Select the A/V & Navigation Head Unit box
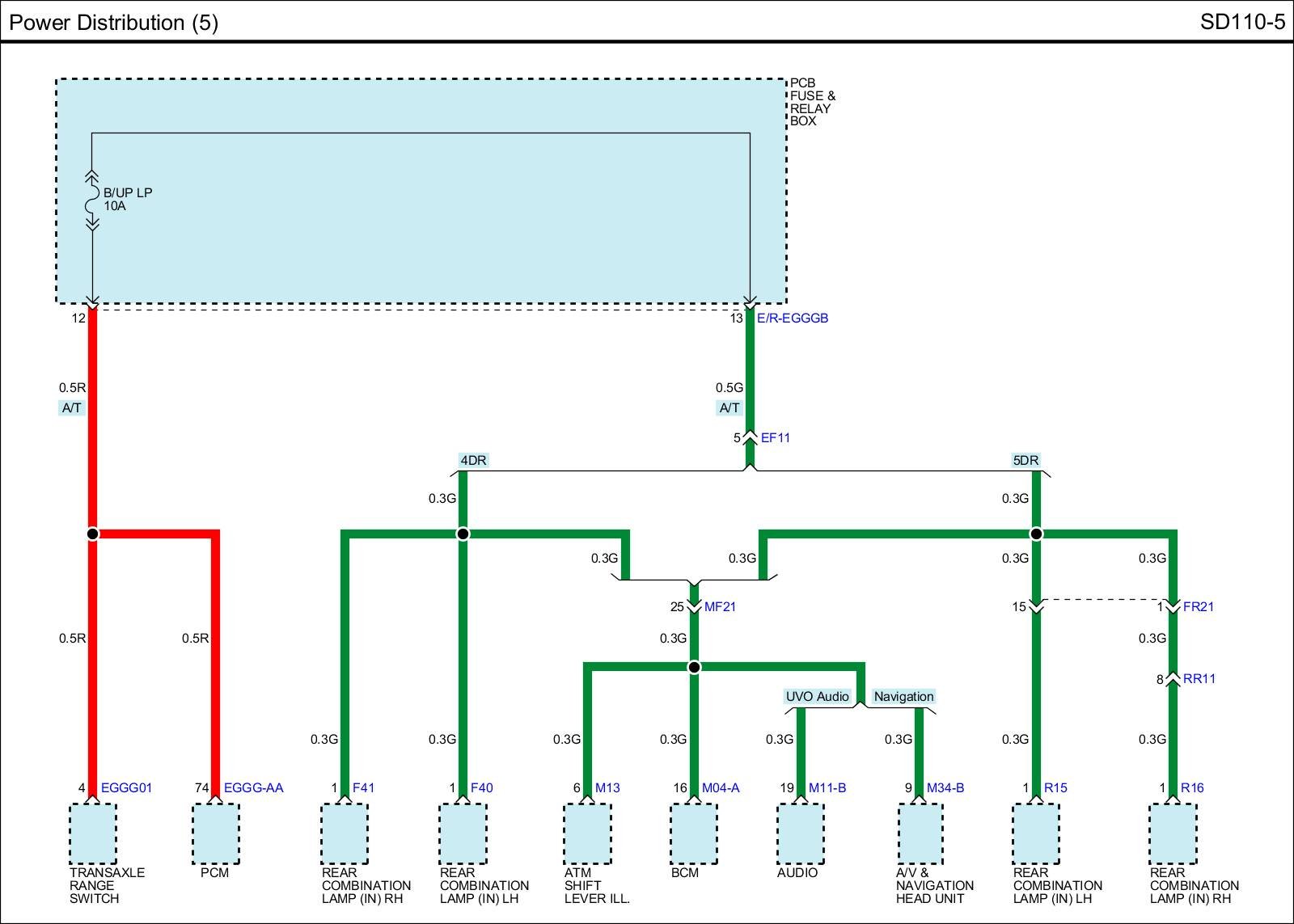Viewport: 1294px width, 924px height. pyautogui.click(x=920, y=833)
